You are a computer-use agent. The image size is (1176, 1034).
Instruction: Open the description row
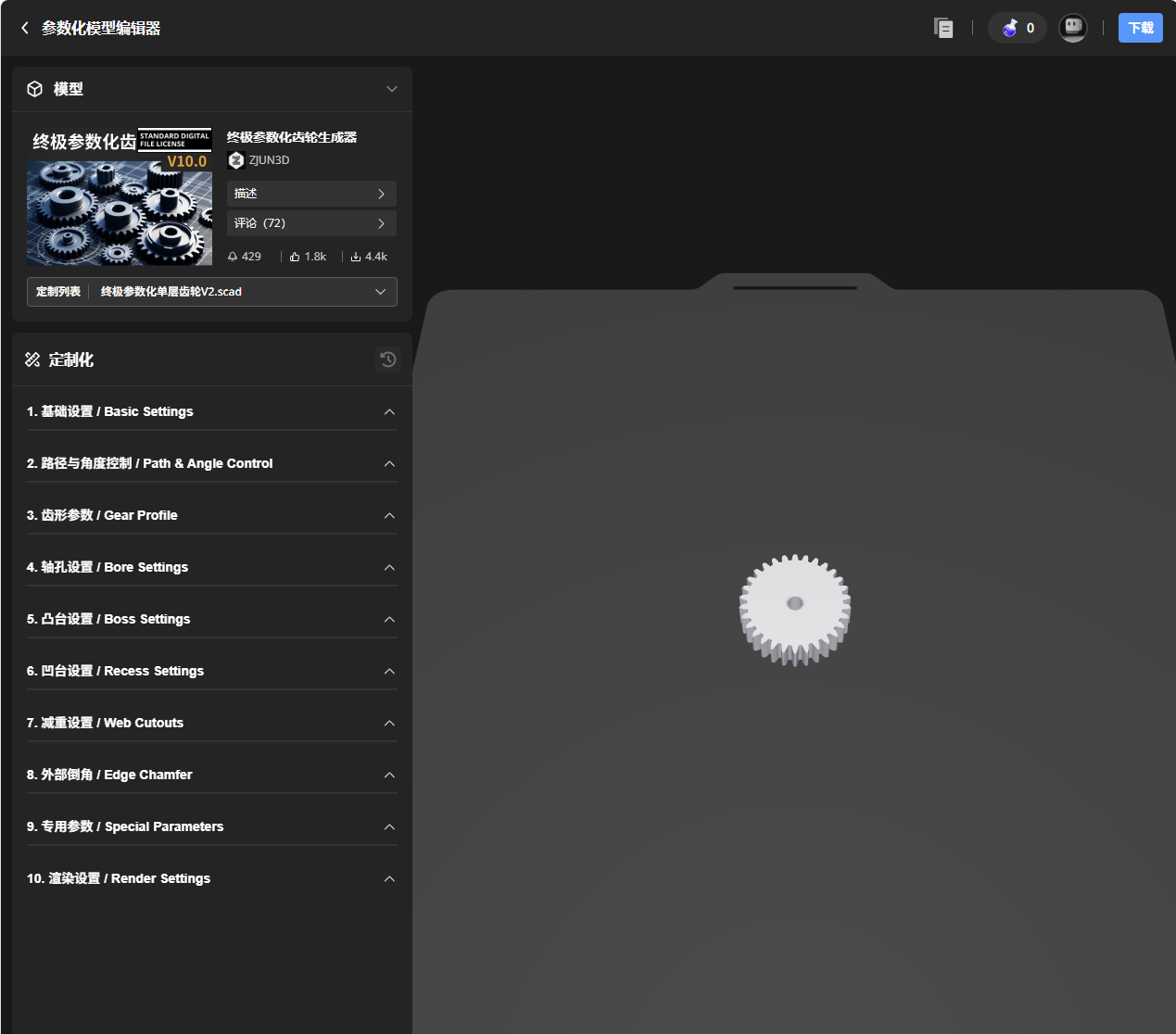[x=311, y=194]
